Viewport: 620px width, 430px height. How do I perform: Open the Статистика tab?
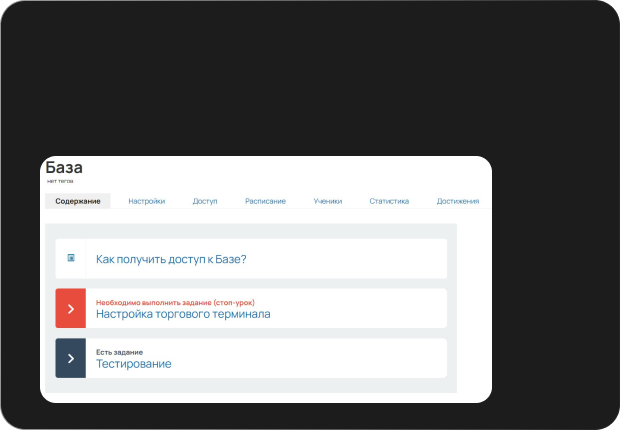tap(389, 201)
